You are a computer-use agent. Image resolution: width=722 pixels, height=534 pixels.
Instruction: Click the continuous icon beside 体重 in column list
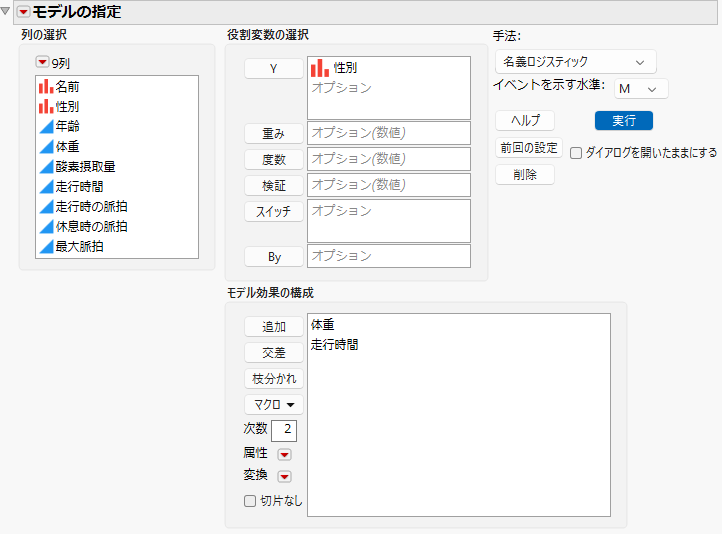point(46,146)
